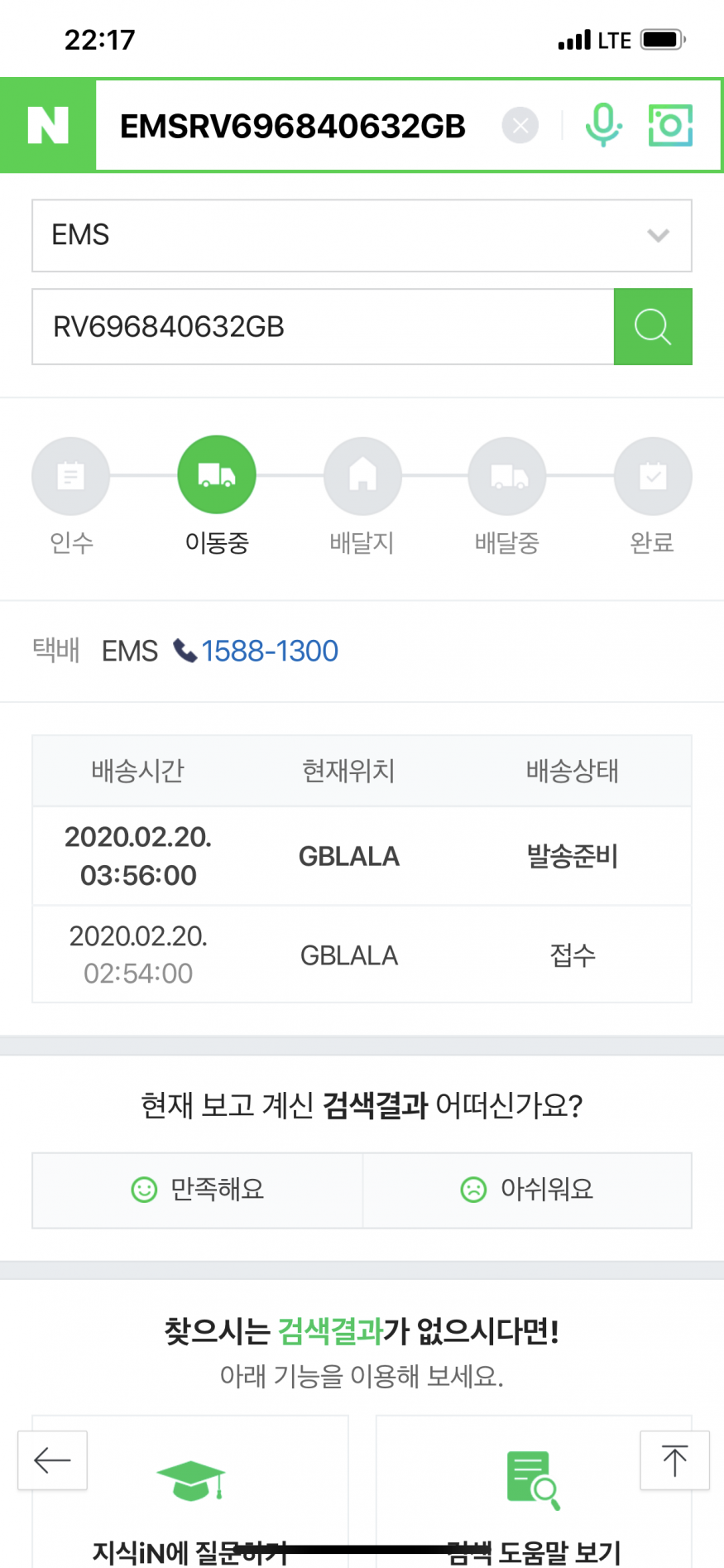
Task: Select the 인수 pickup step icon
Action: tap(71, 476)
